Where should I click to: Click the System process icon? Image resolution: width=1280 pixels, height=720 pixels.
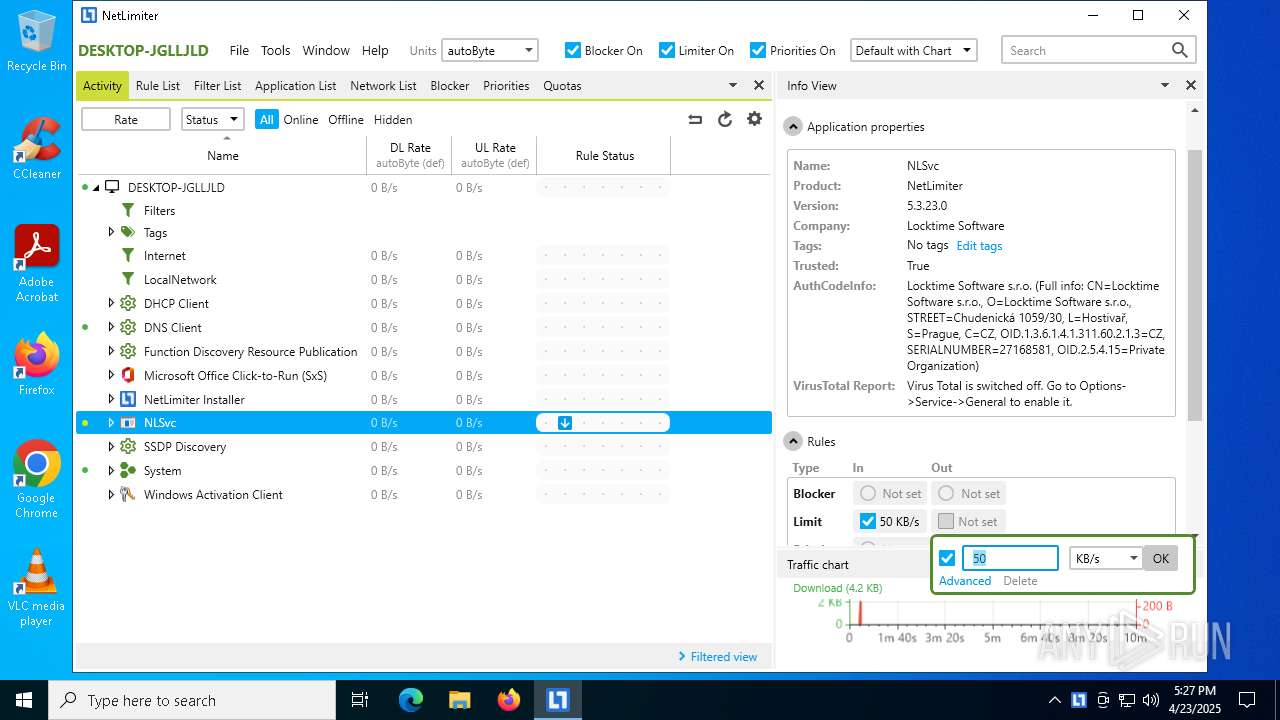(128, 470)
